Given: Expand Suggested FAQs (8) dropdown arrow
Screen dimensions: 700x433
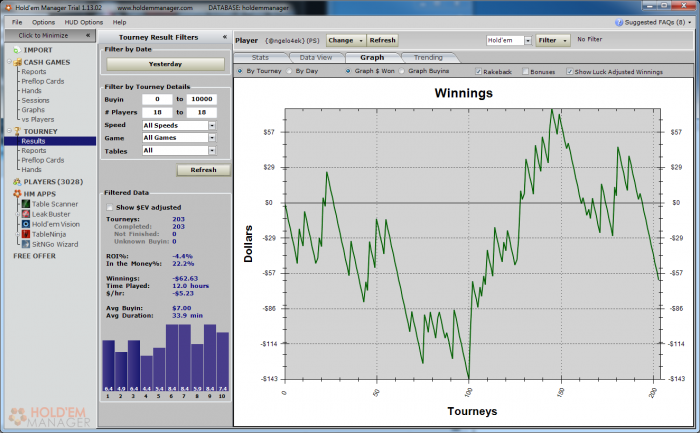Looking at the screenshot, I should pyautogui.click(x=690, y=22).
